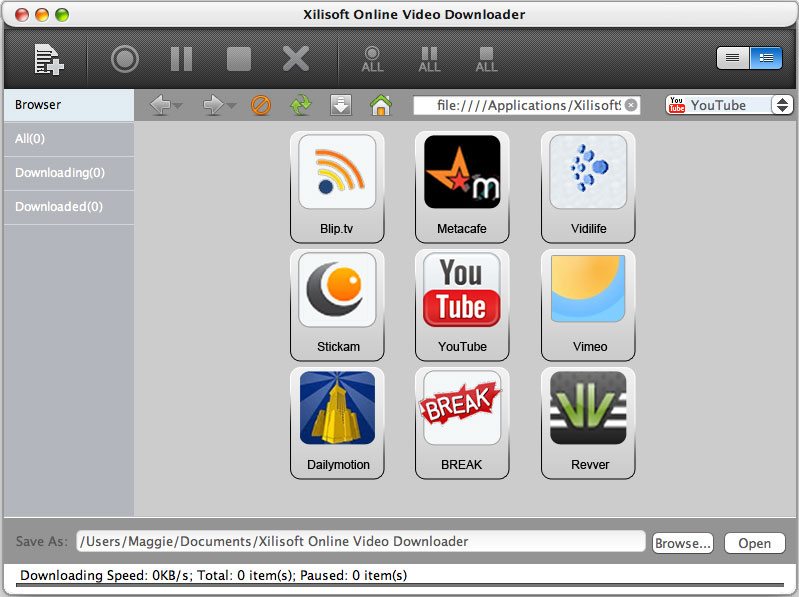Expand the forward navigation history arrow
Viewport: 799px width, 597px height.
231,106
